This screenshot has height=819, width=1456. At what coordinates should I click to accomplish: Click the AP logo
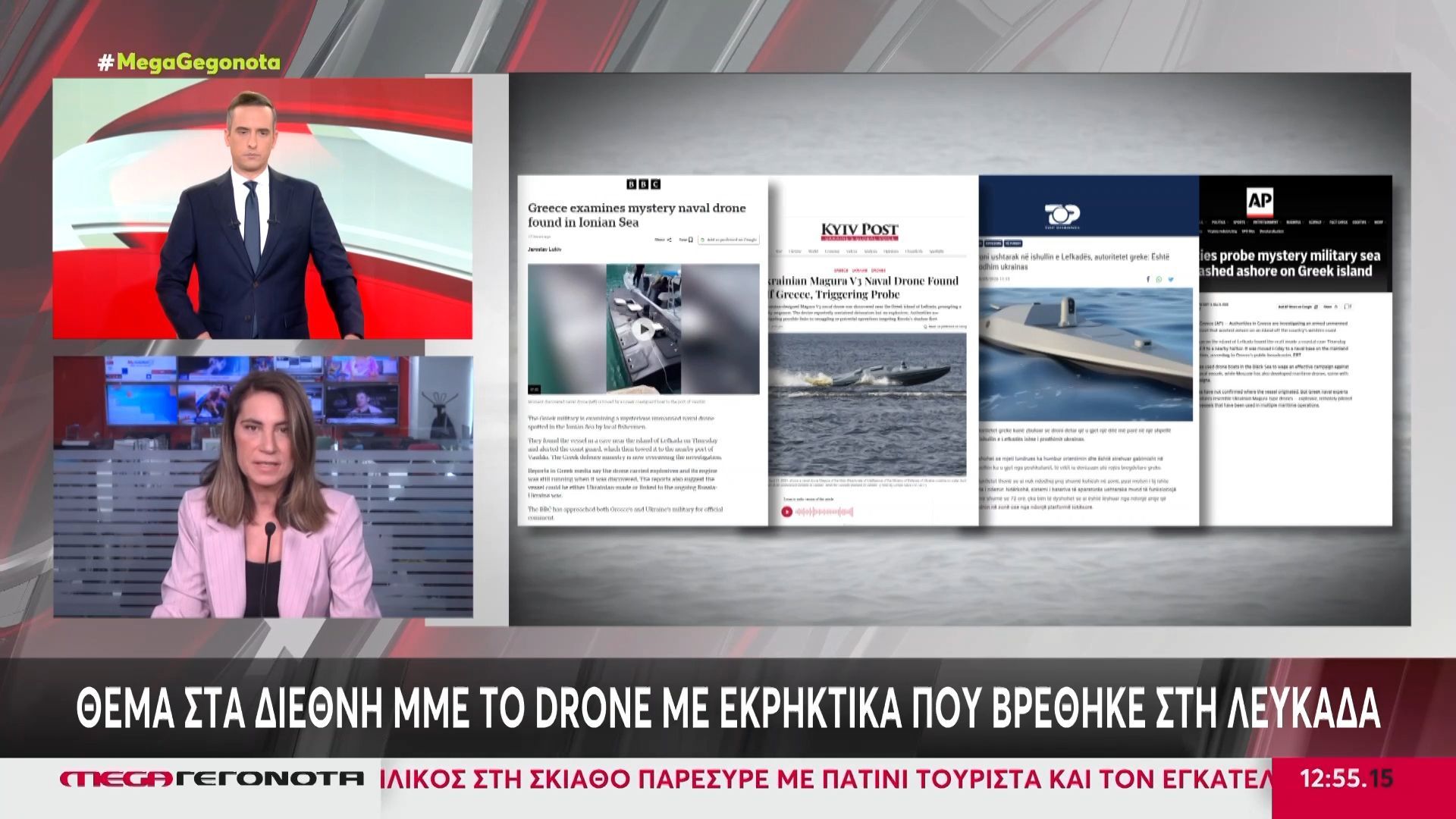pos(1260,202)
